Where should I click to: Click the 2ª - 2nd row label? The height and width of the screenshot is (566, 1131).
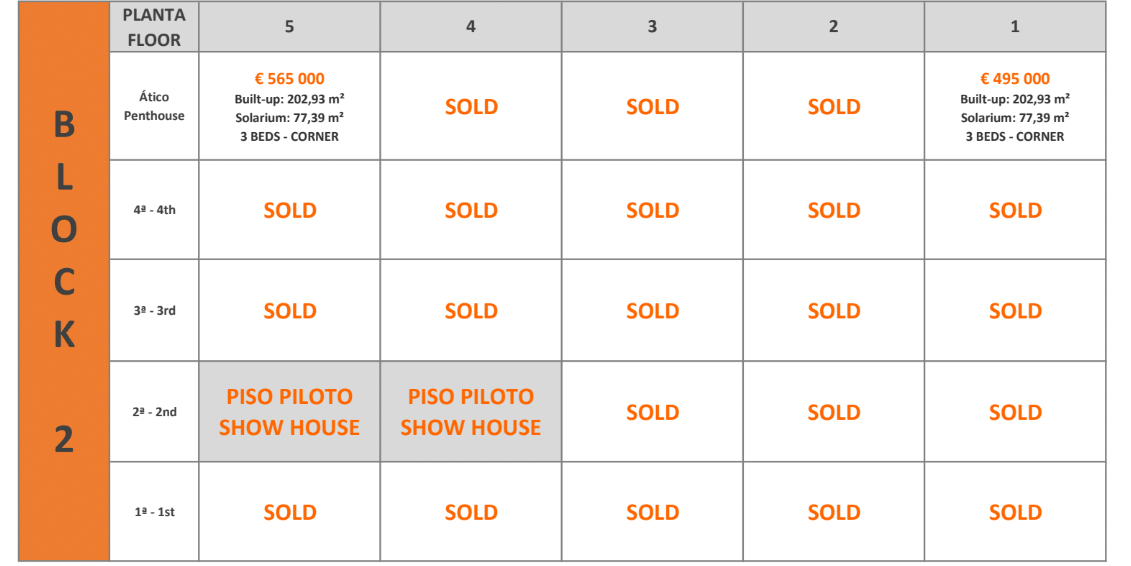coord(154,412)
